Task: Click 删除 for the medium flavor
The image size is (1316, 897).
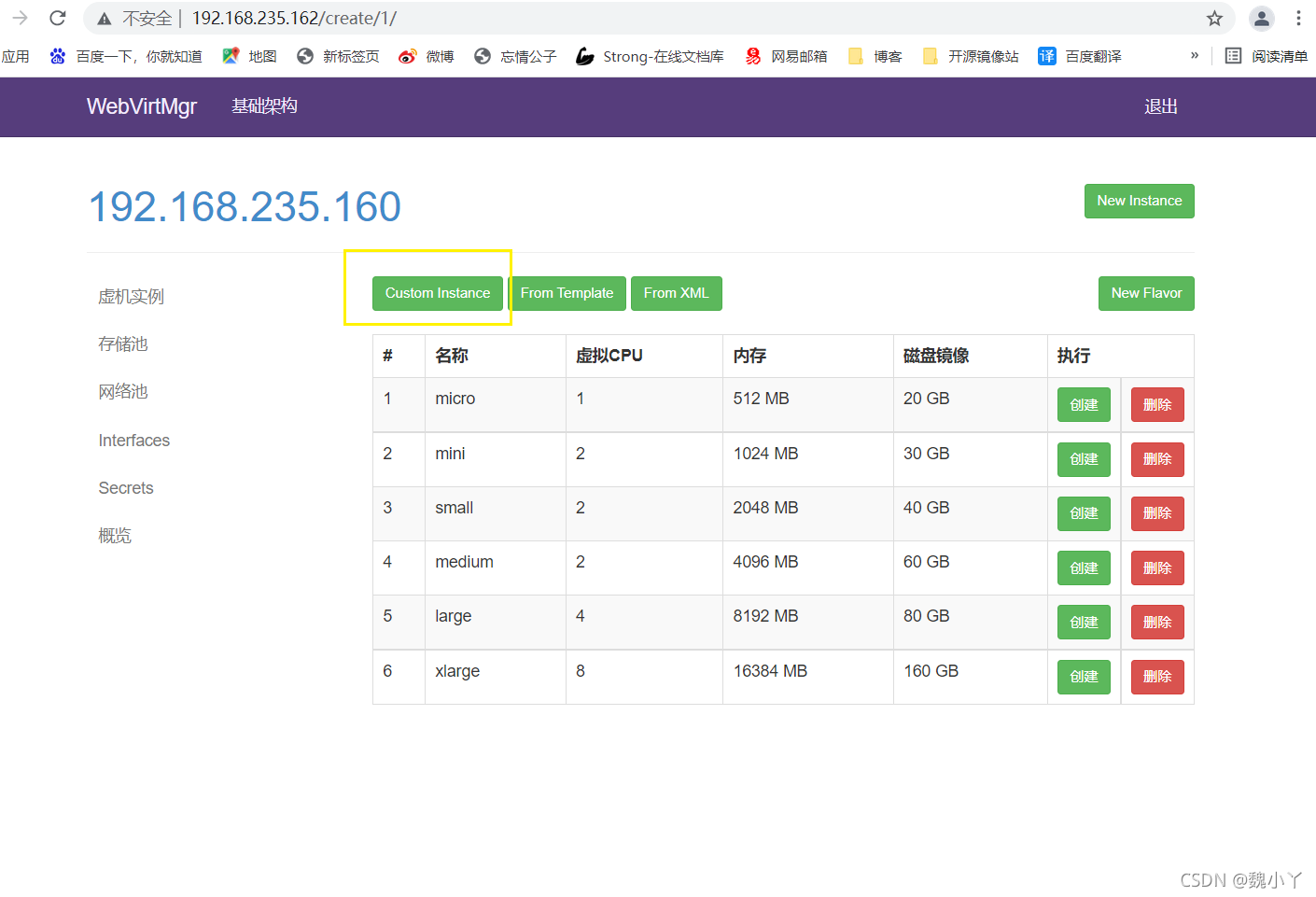Action: click(1157, 568)
